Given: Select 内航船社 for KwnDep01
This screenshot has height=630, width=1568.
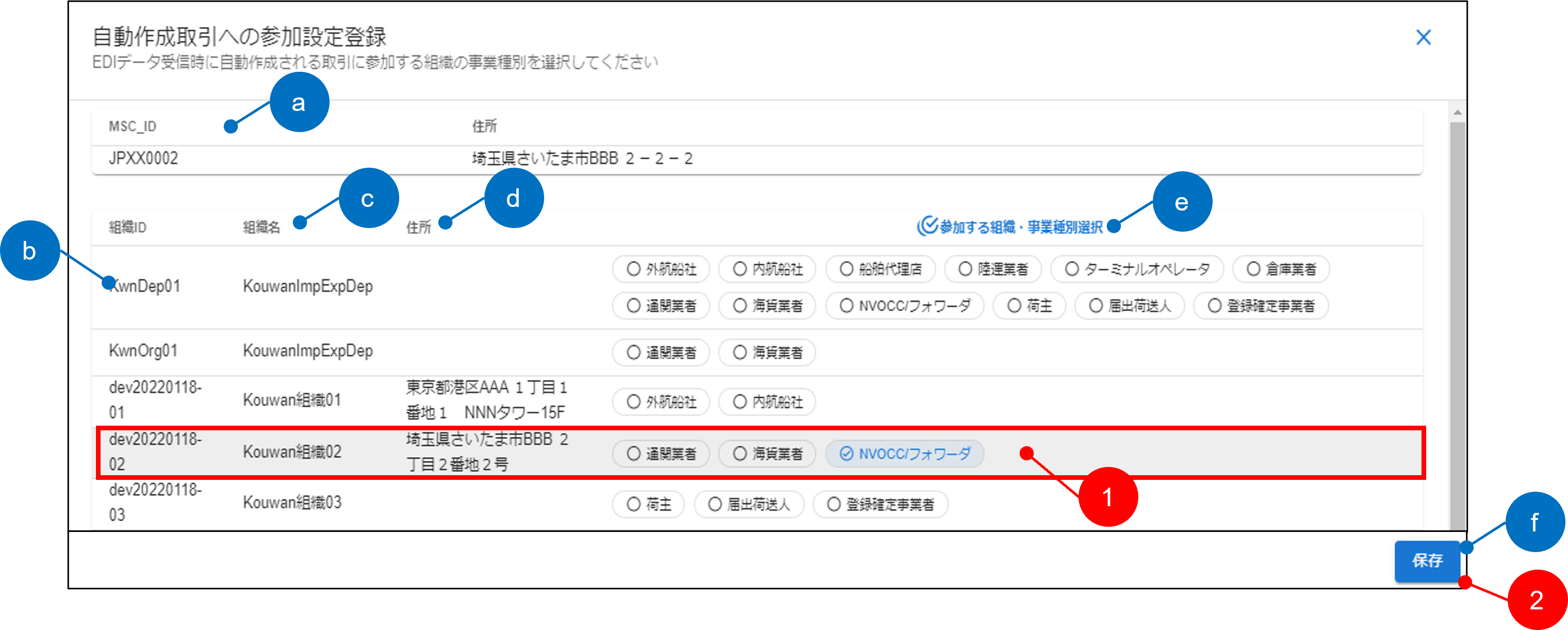Looking at the screenshot, I should click(767, 269).
